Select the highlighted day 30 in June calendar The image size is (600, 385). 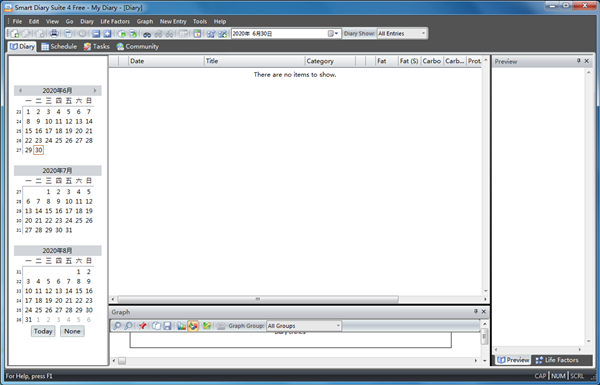39,150
